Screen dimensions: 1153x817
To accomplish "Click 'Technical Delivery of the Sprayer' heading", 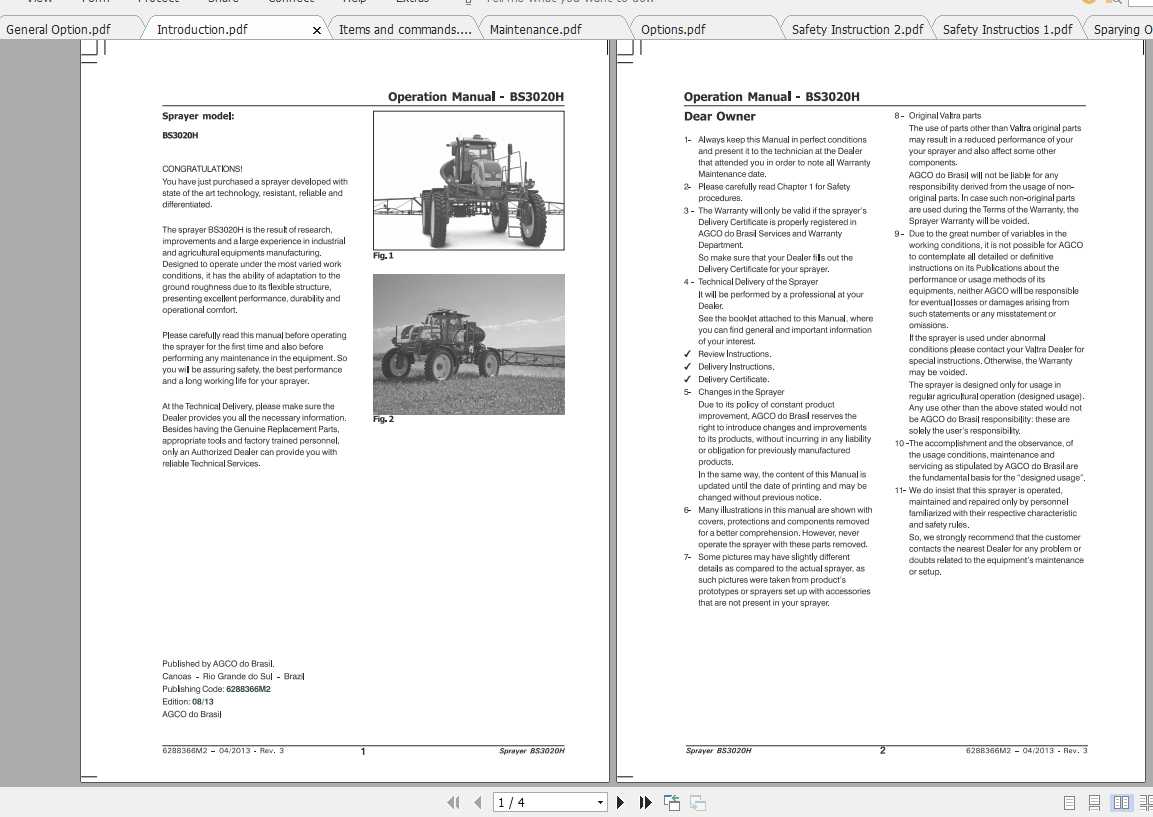I will 758,282.
